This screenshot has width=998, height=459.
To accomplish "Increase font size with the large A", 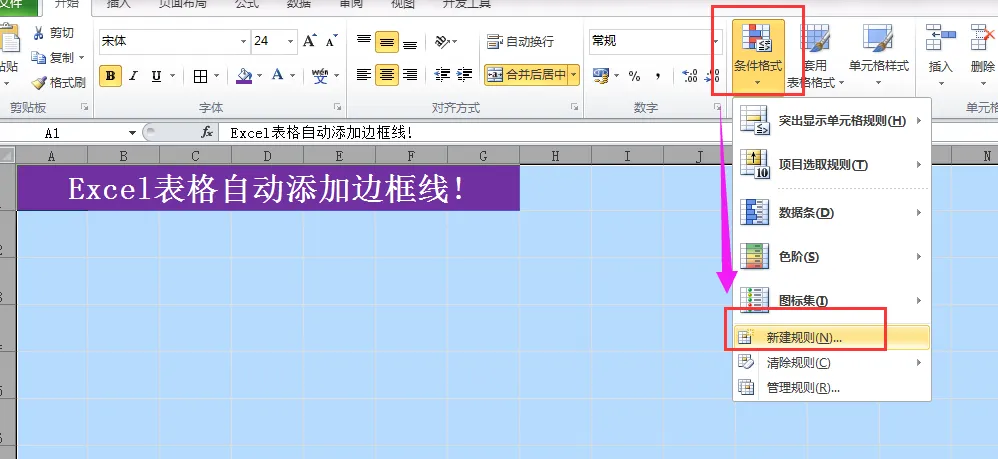I will pyautogui.click(x=309, y=41).
